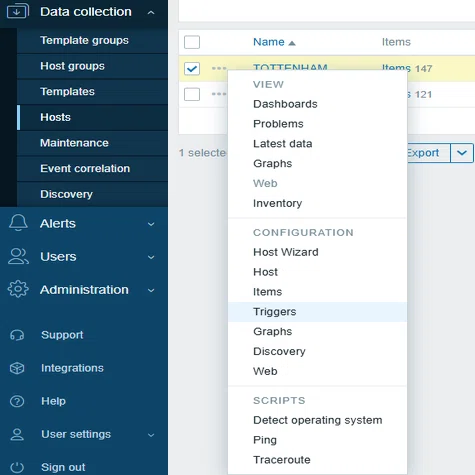Click the Integrations cube icon
The height and width of the screenshot is (475, 475).
[x=17, y=368]
